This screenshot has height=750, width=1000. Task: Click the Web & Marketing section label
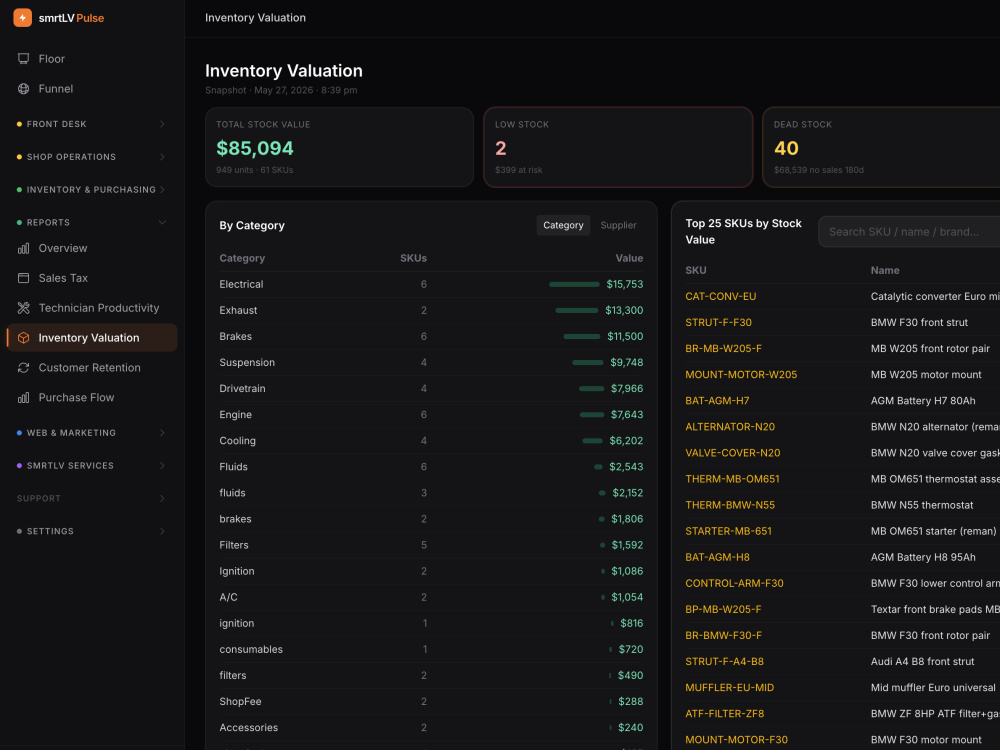coord(71,433)
